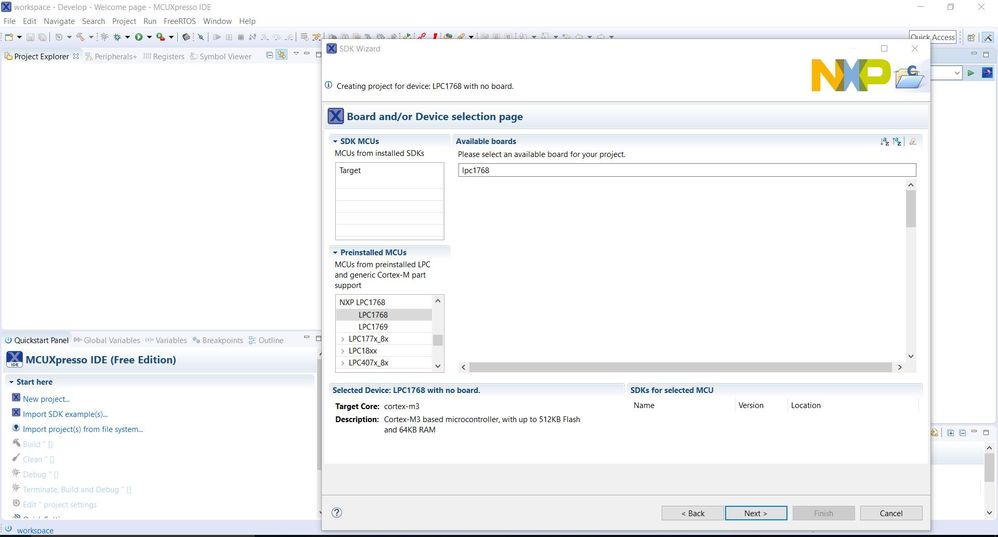Click the available boards vertical scrollbar
Viewport: 998px width, 537px height.
pyautogui.click(x=911, y=209)
